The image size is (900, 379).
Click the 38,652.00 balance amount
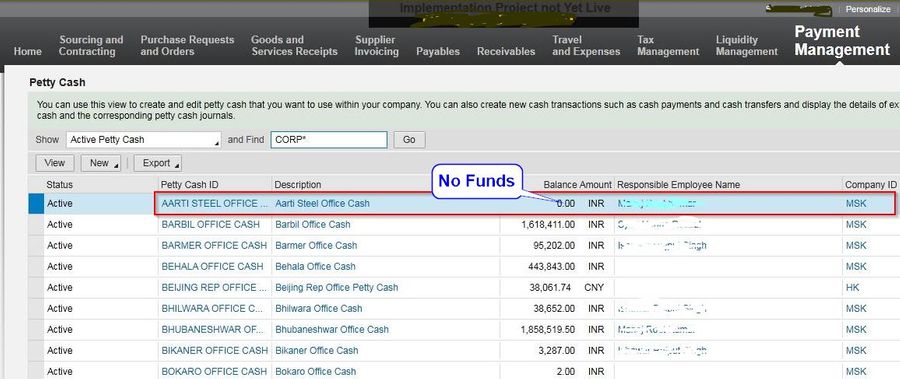point(553,308)
